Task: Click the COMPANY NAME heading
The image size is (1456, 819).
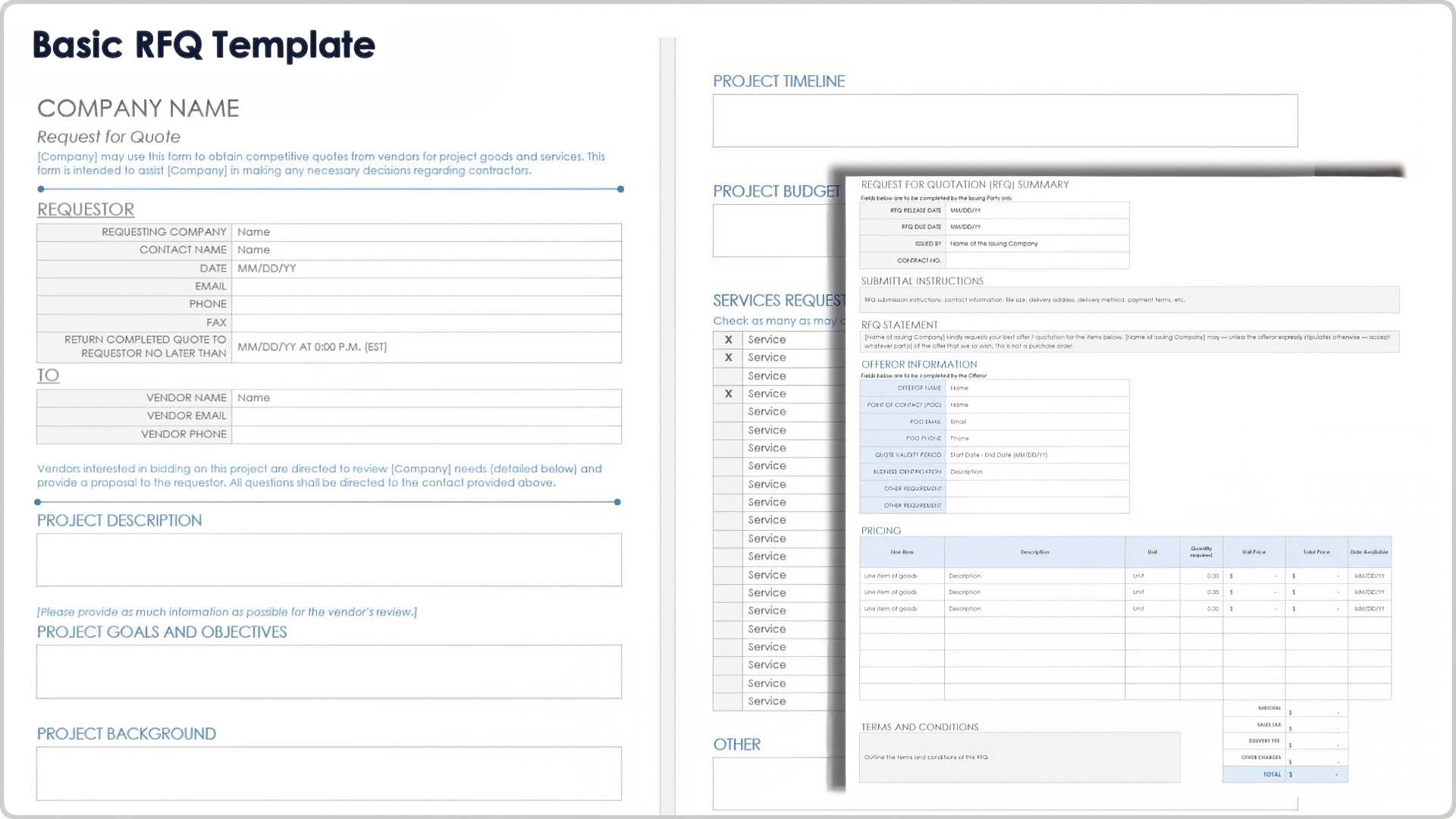Action: pos(138,108)
